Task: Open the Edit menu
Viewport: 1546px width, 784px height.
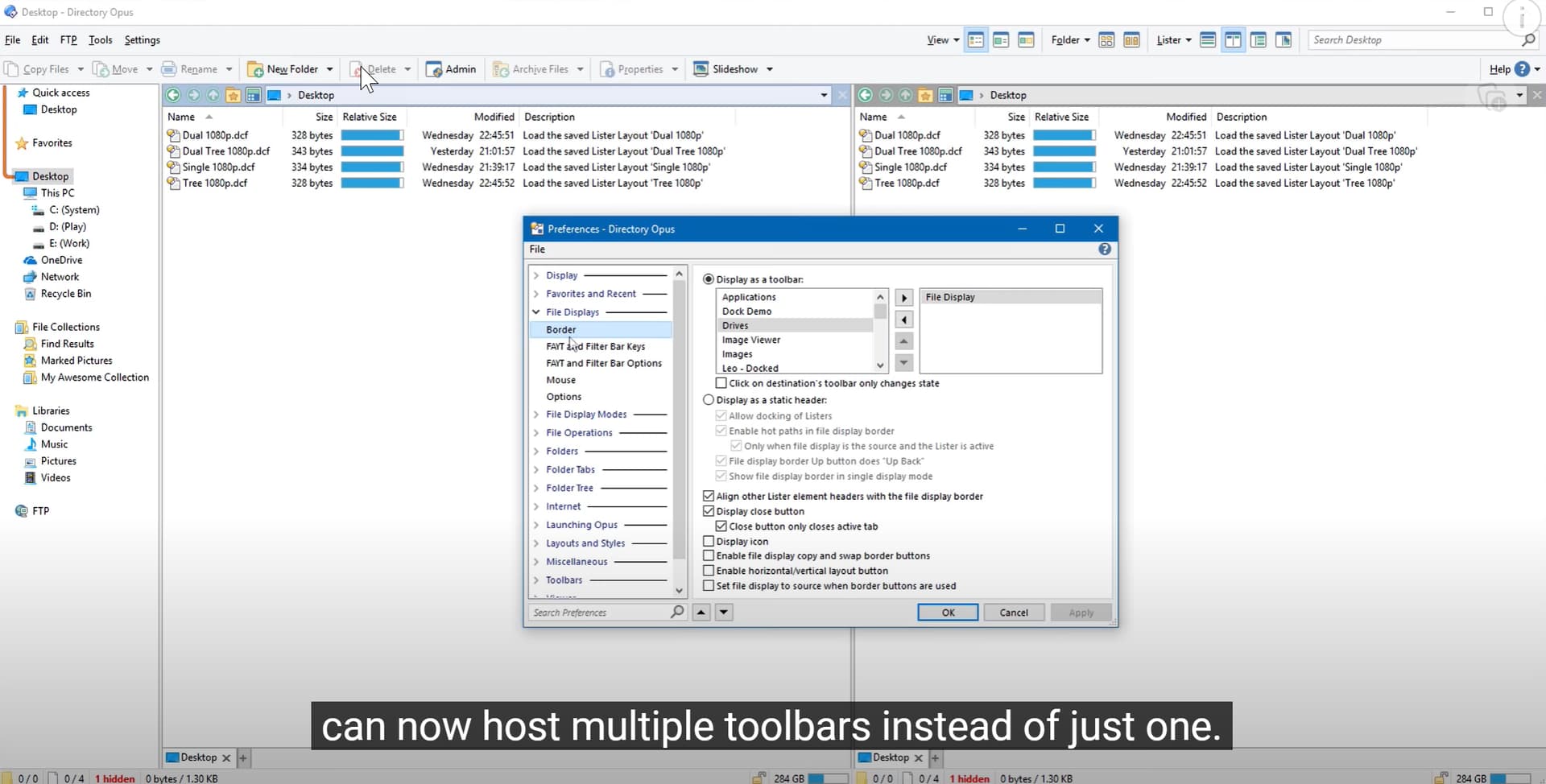Action: (x=40, y=40)
